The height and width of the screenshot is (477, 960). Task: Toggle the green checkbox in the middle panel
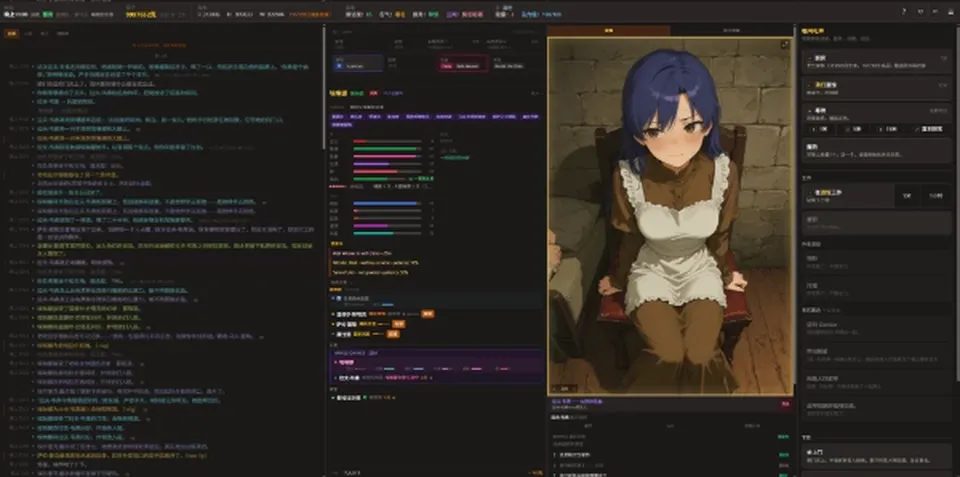366,397
